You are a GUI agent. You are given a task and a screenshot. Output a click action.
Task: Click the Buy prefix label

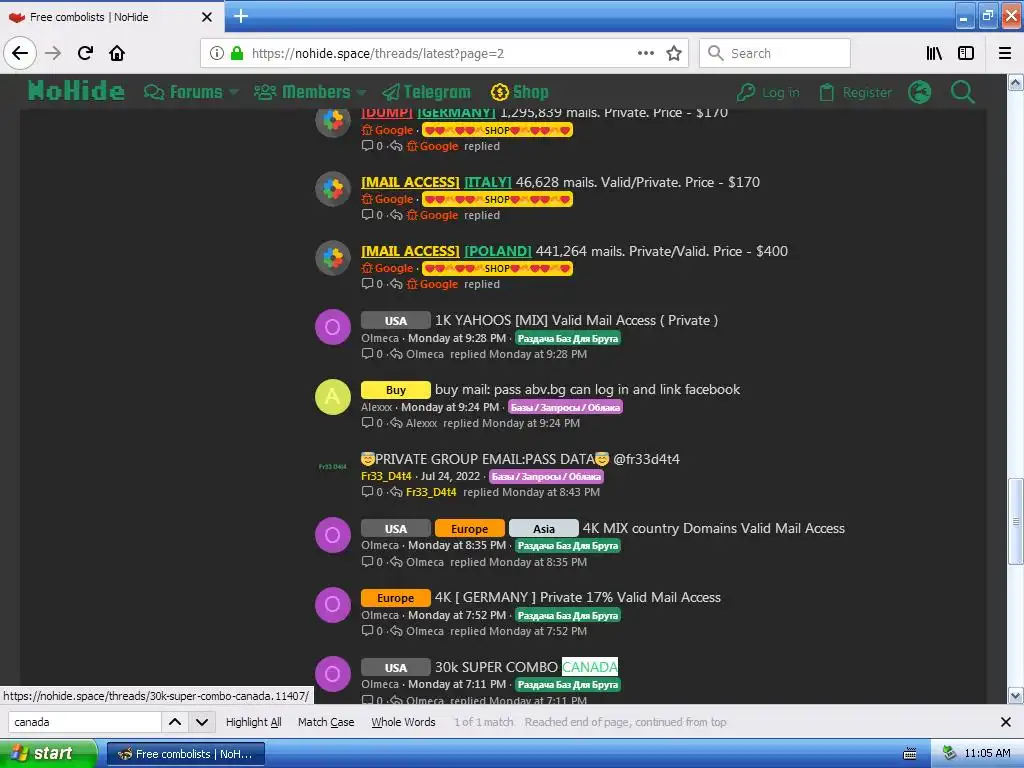click(396, 390)
